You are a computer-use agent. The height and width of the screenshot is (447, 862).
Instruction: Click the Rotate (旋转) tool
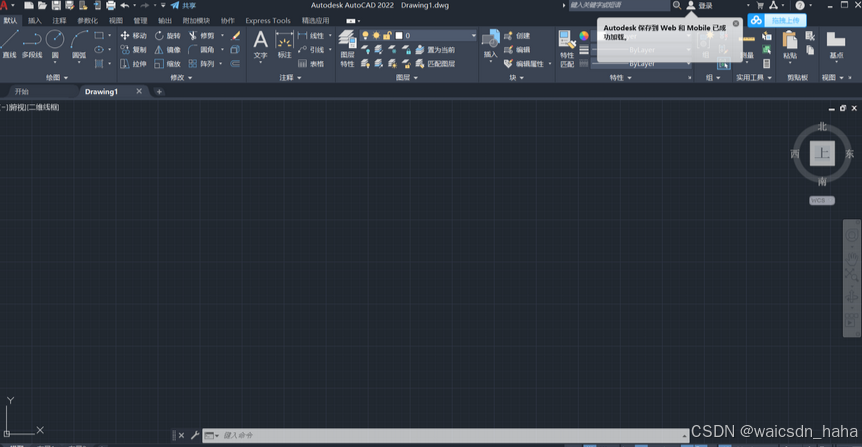(168, 35)
